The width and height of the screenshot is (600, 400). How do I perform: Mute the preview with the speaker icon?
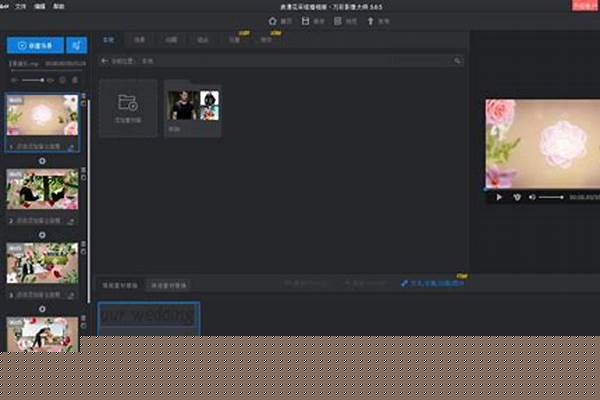click(532, 197)
